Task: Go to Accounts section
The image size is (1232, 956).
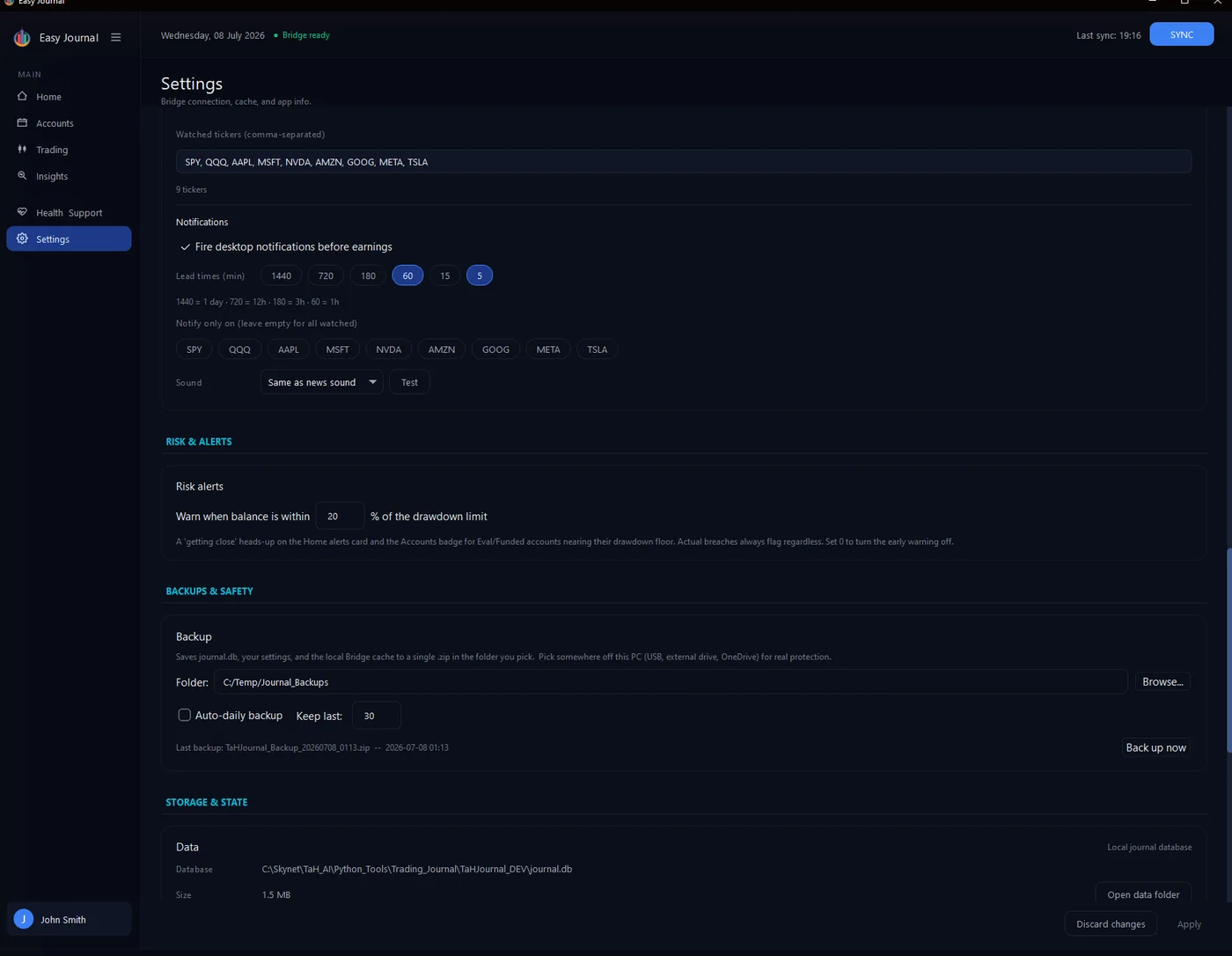Action: [x=69, y=123]
